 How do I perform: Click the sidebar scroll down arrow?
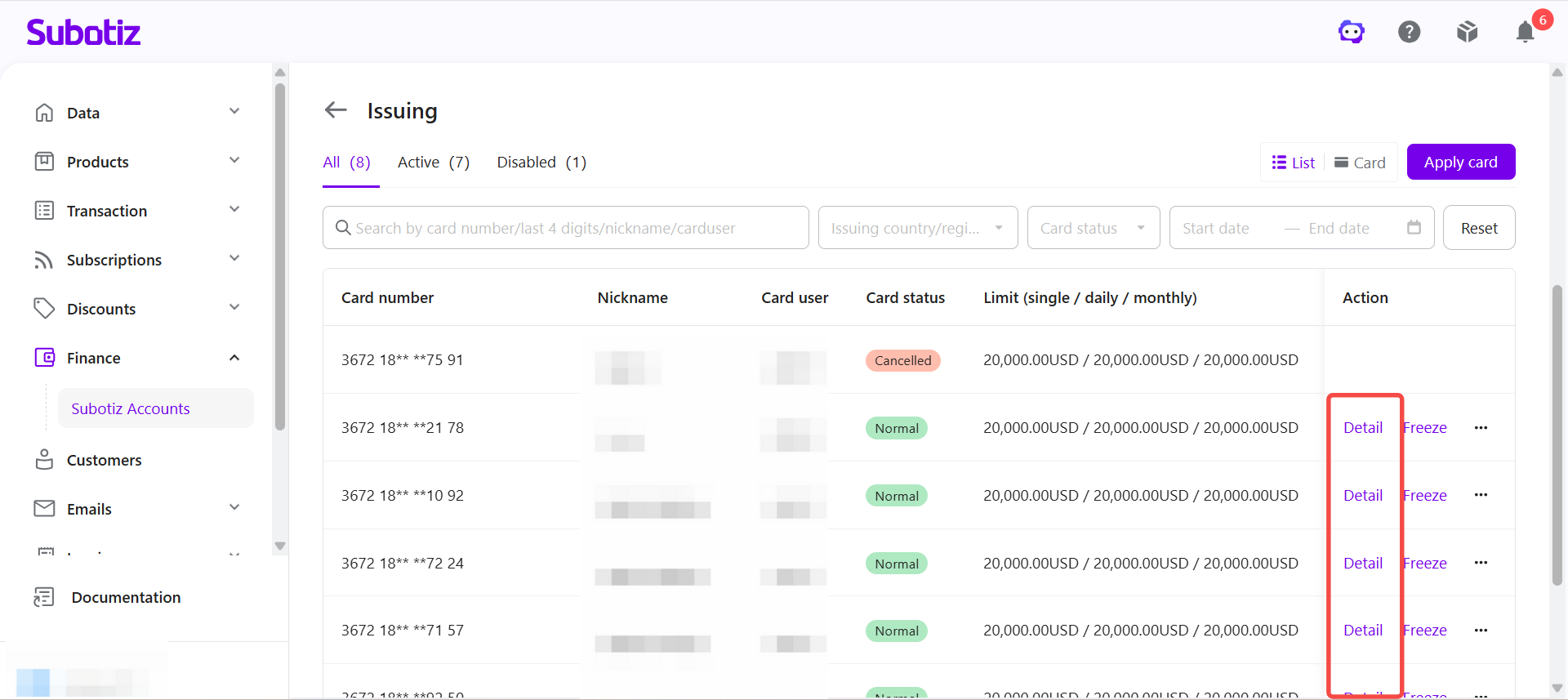[280, 546]
